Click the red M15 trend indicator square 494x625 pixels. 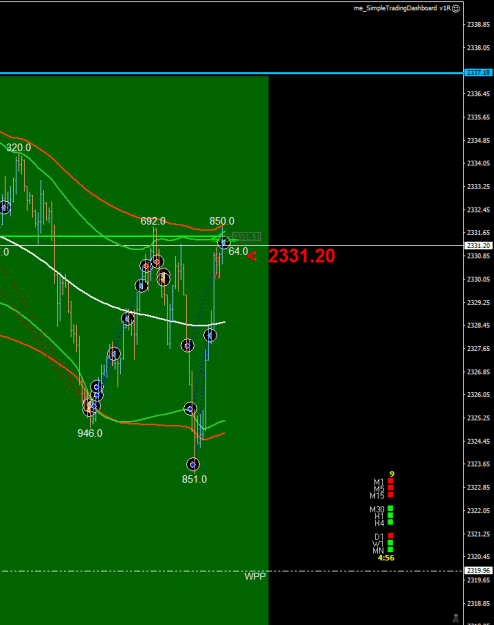tap(390, 495)
